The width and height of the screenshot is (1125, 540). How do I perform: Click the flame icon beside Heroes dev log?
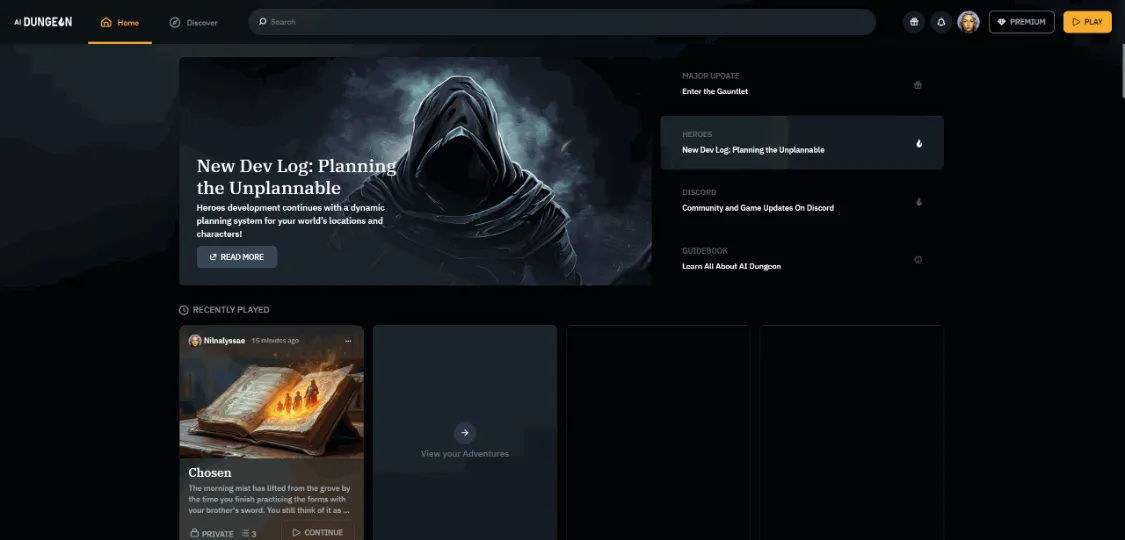[x=918, y=143]
